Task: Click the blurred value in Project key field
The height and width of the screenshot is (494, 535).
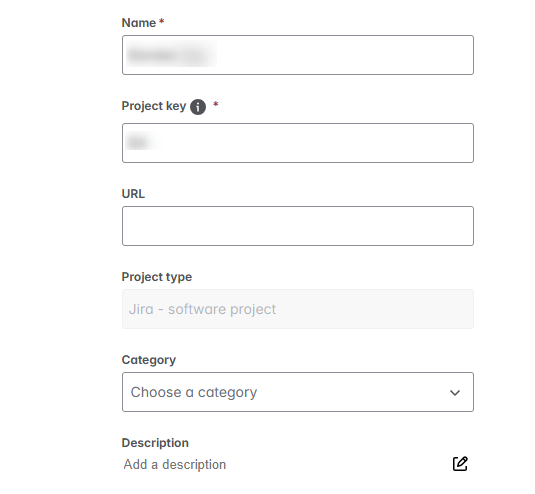Action: click(141, 141)
